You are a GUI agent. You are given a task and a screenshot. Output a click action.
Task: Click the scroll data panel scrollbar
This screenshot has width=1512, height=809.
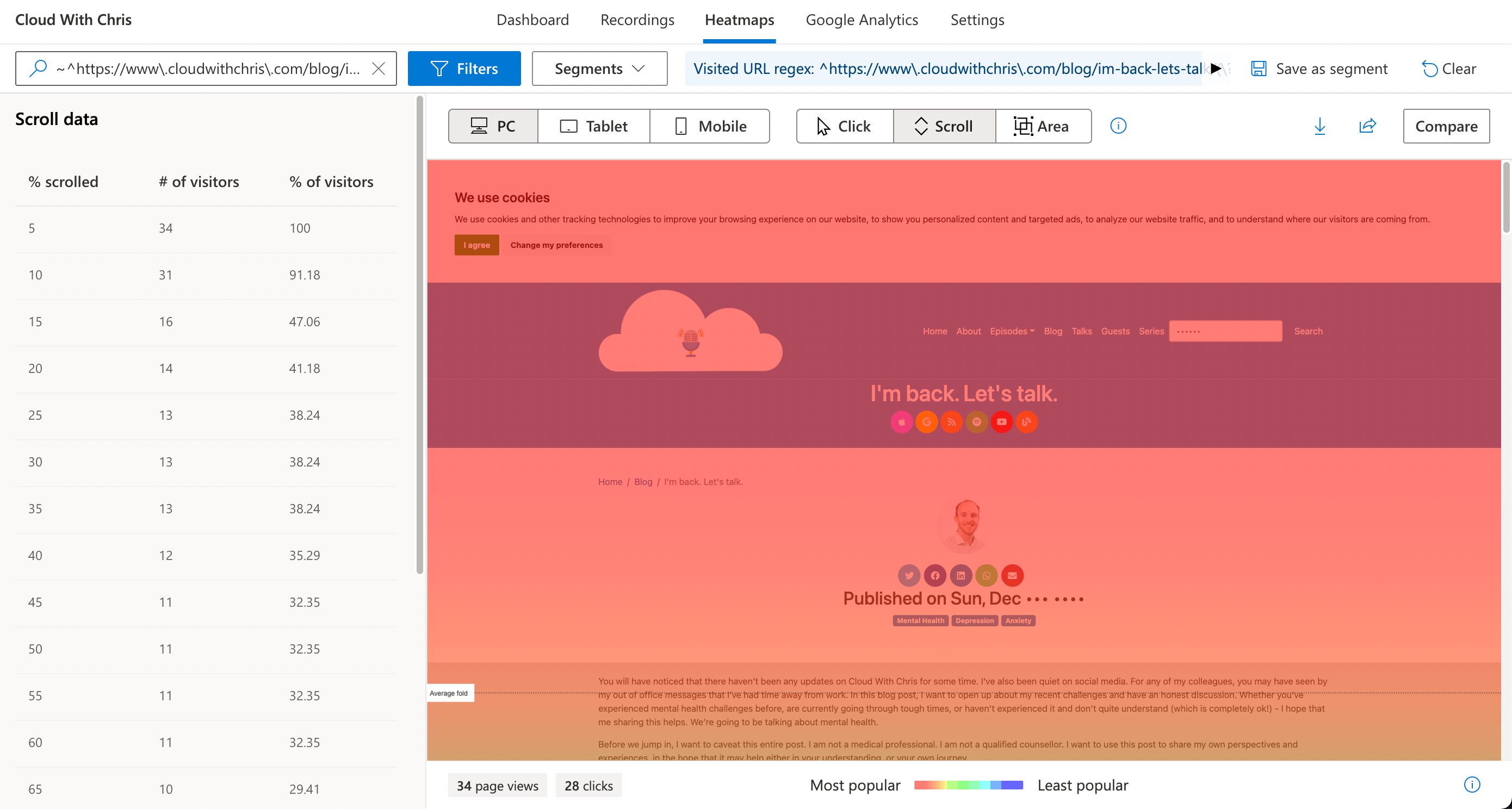420,334
